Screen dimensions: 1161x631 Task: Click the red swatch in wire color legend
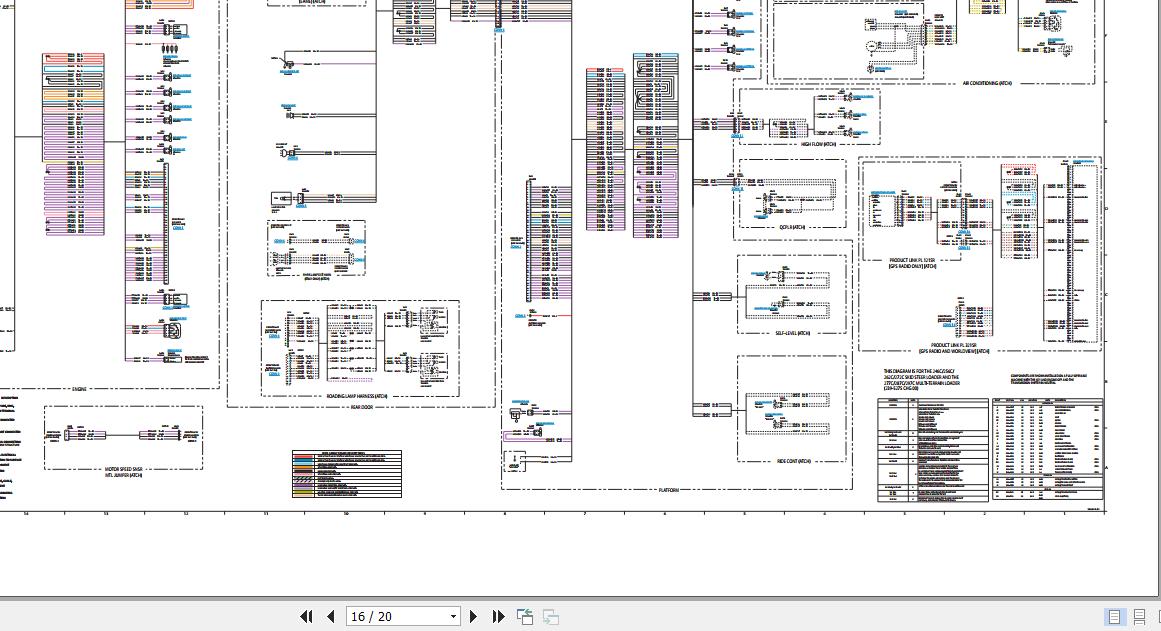pyautogui.click(x=304, y=458)
